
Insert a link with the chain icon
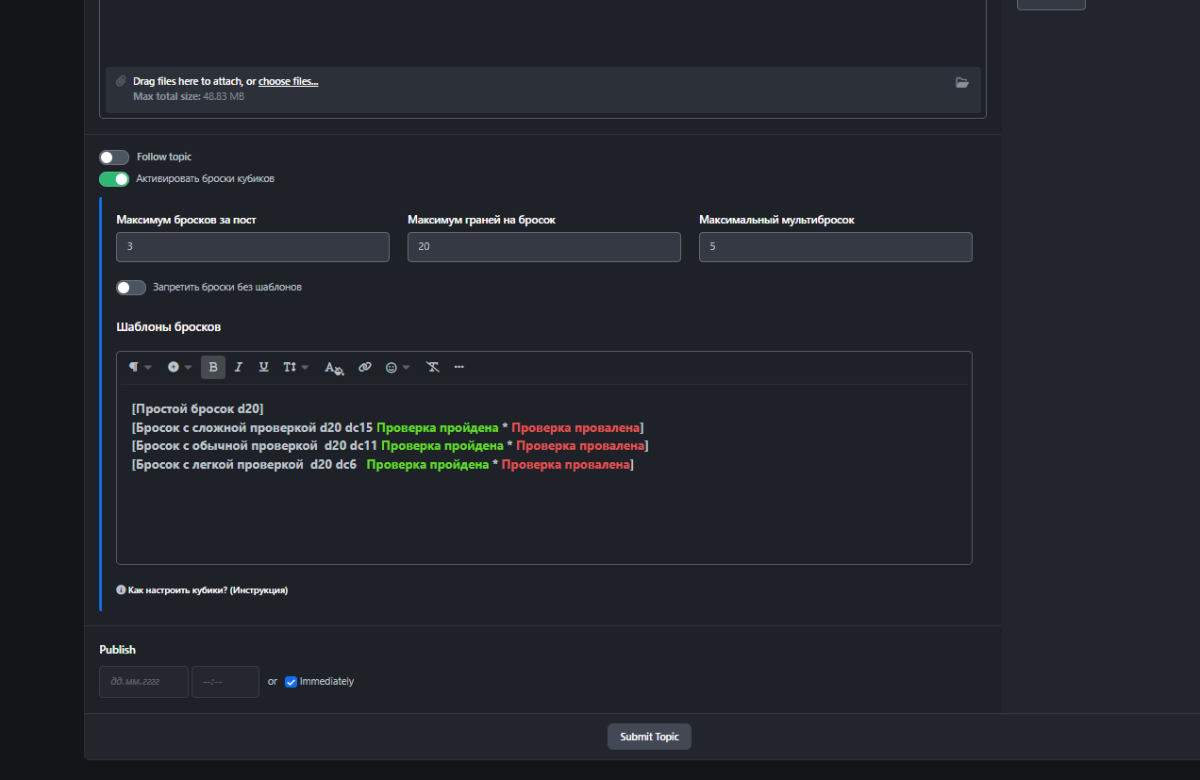(x=365, y=367)
